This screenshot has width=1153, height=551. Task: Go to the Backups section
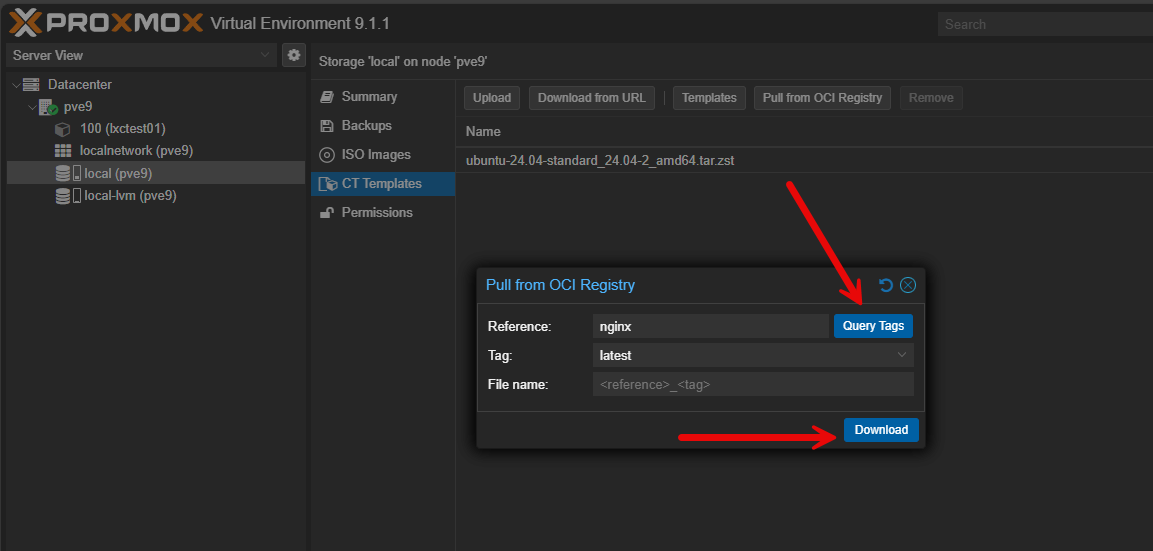(x=366, y=126)
